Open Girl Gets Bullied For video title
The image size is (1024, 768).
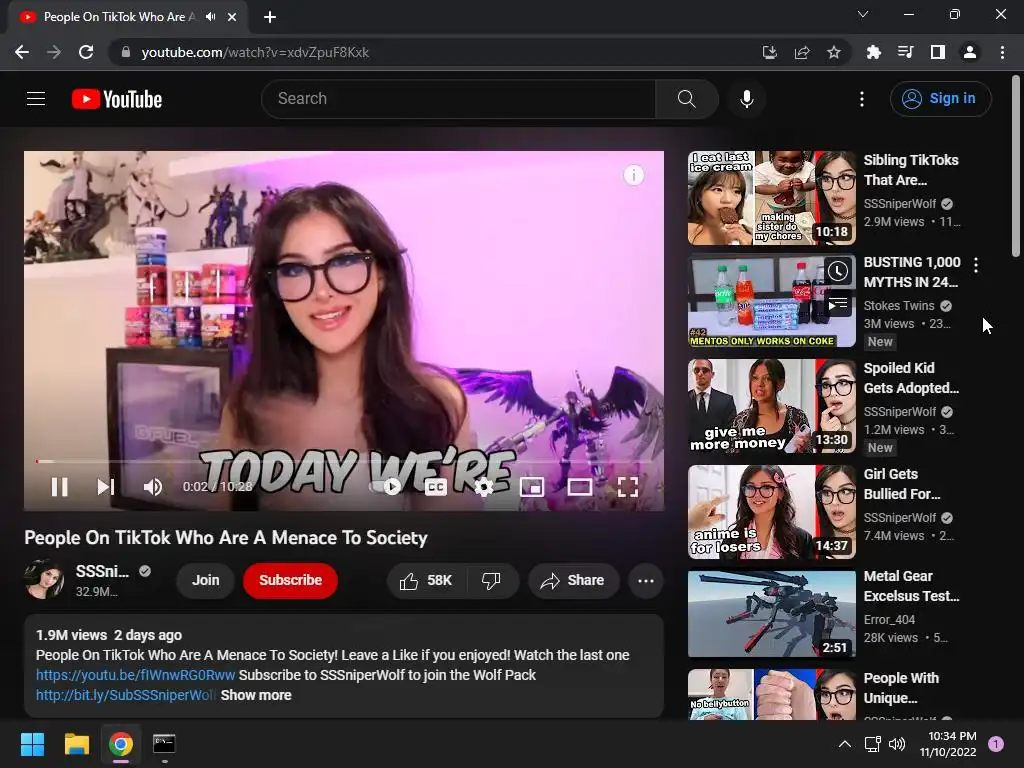tap(902, 484)
